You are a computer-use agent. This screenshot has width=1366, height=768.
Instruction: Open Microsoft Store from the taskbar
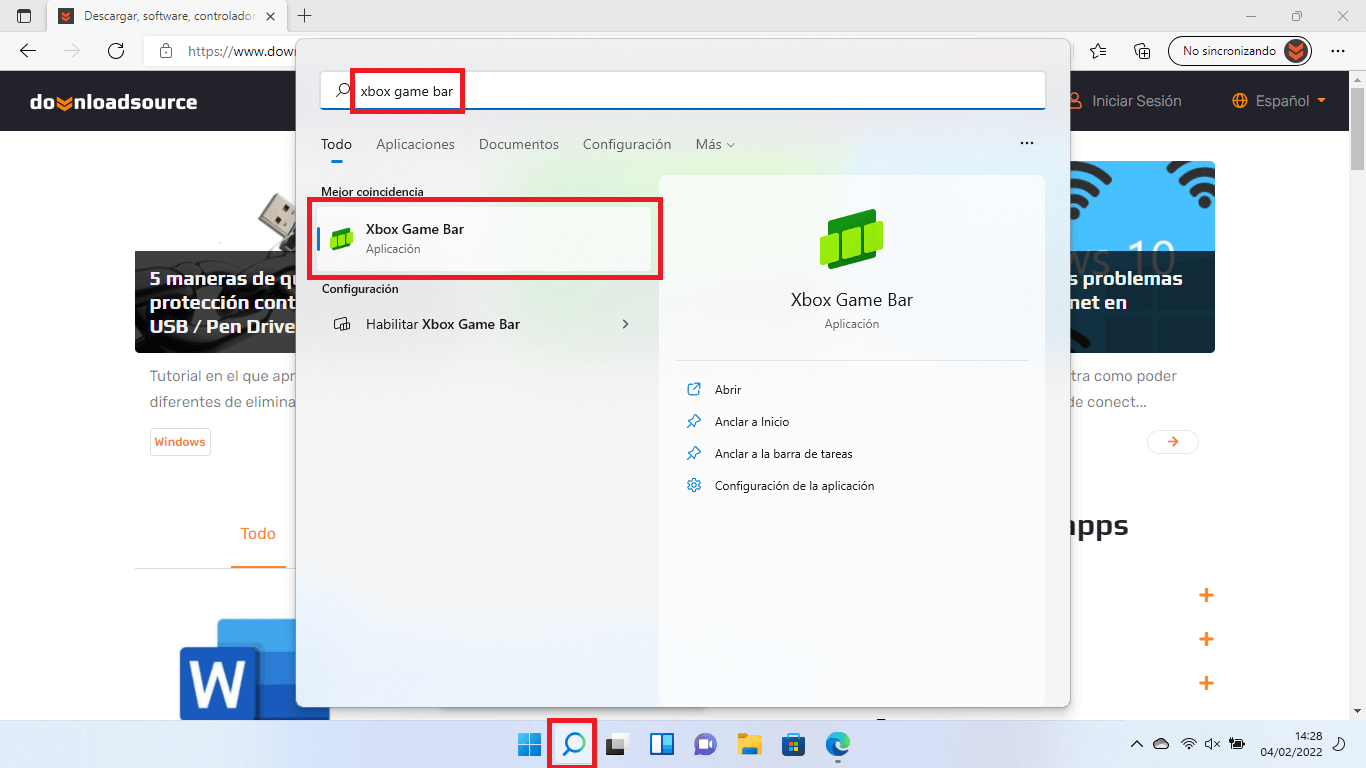pyautogui.click(x=793, y=744)
